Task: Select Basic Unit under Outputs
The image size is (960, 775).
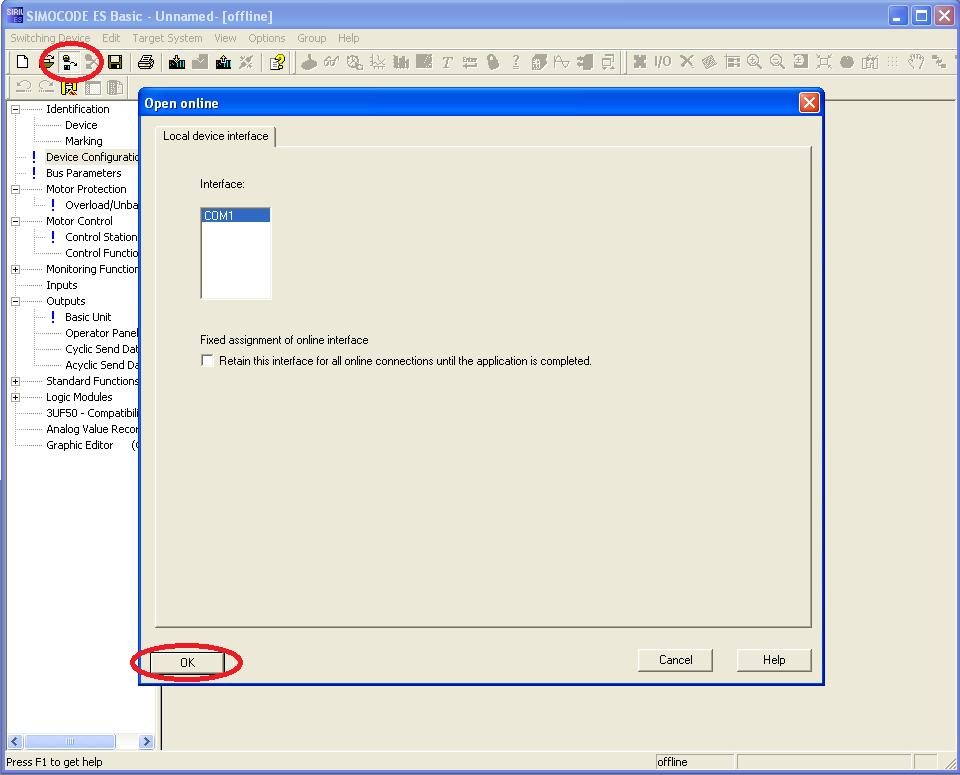Action: tap(88, 317)
